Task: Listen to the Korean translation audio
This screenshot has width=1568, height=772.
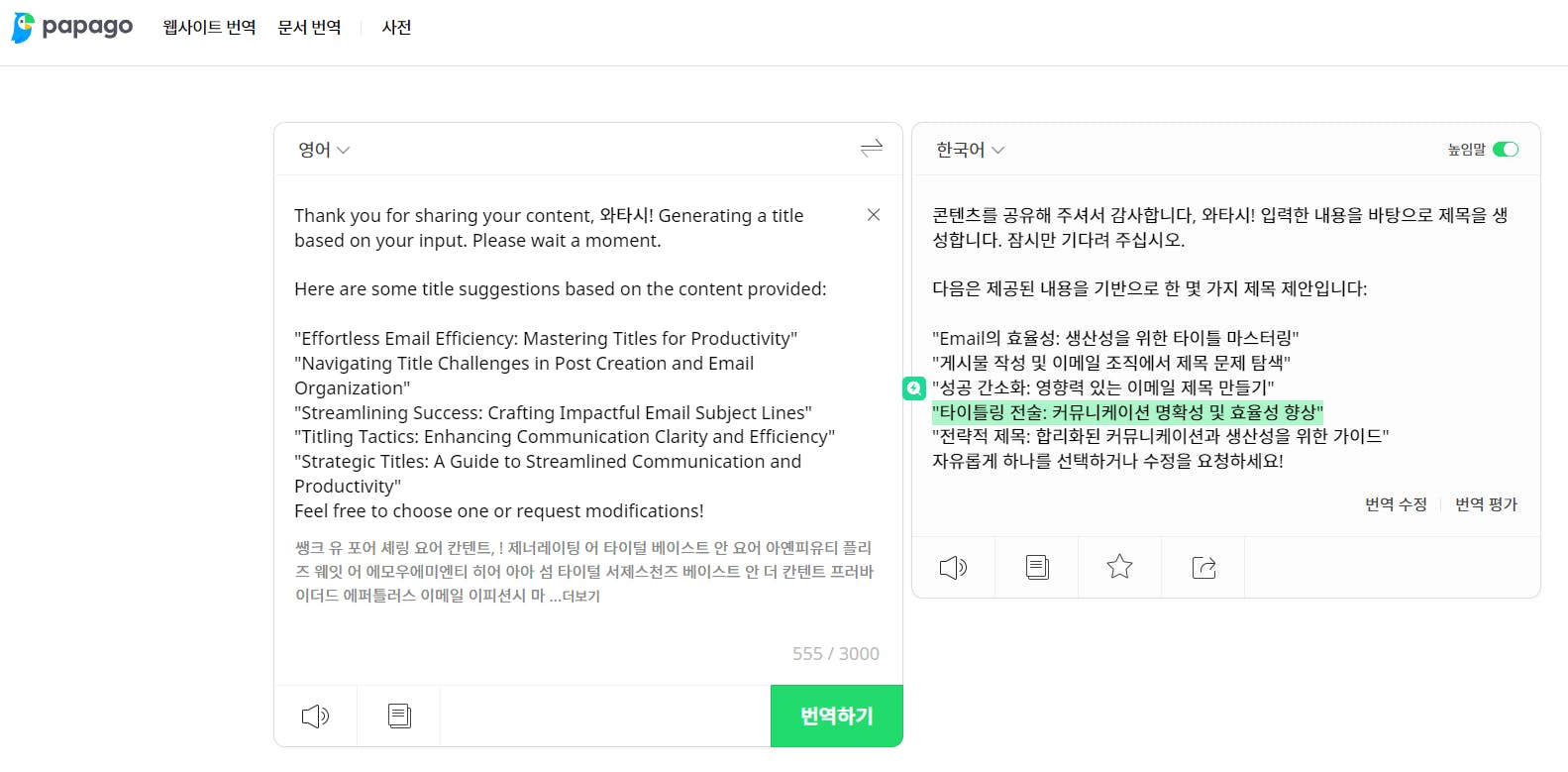Action: click(x=953, y=567)
